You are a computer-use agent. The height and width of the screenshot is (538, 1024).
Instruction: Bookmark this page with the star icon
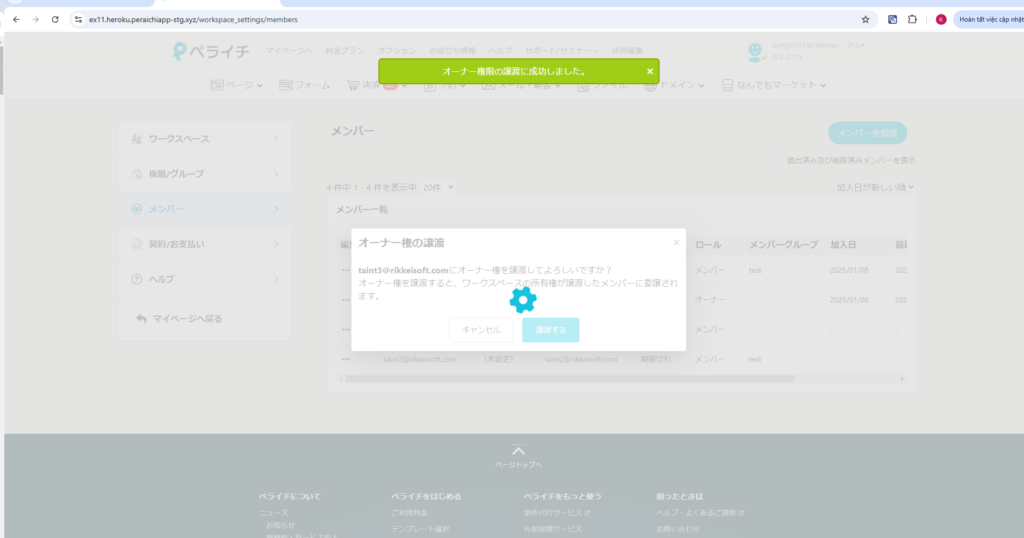[865, 19]
